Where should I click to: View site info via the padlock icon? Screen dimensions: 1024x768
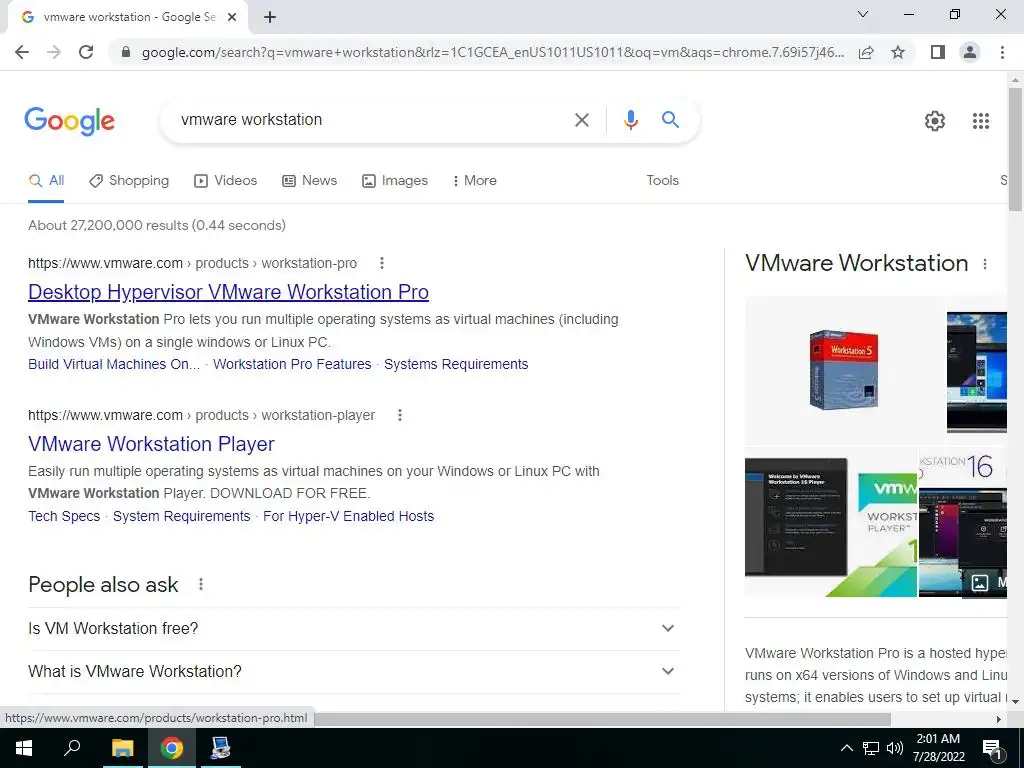tap(126, 52)
